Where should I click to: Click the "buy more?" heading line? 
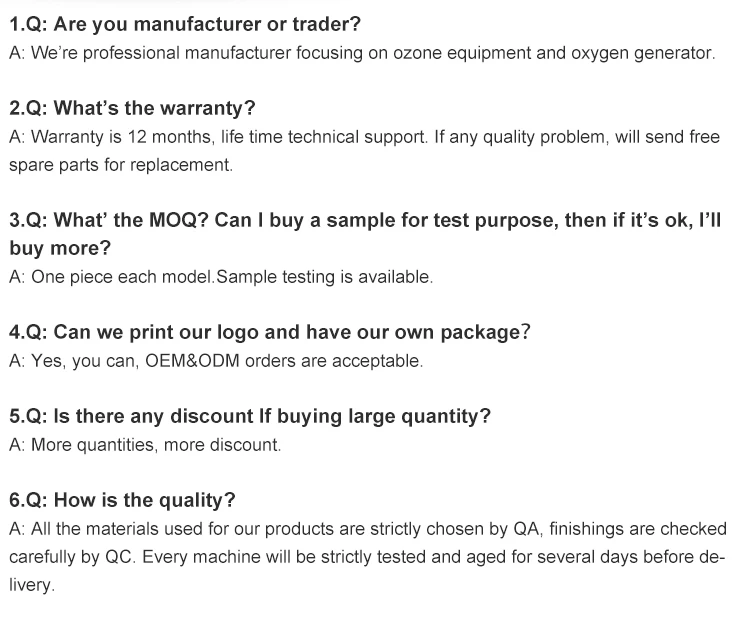pos(60,248)
